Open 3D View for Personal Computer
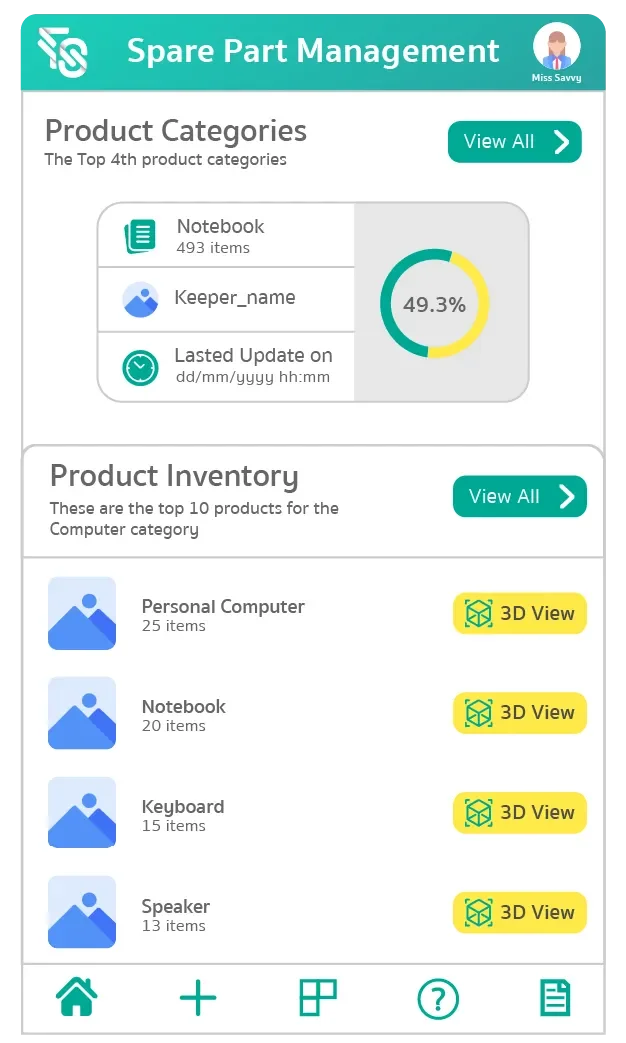This screenshot has width=626, height=1043. click(x=519, y=614)
